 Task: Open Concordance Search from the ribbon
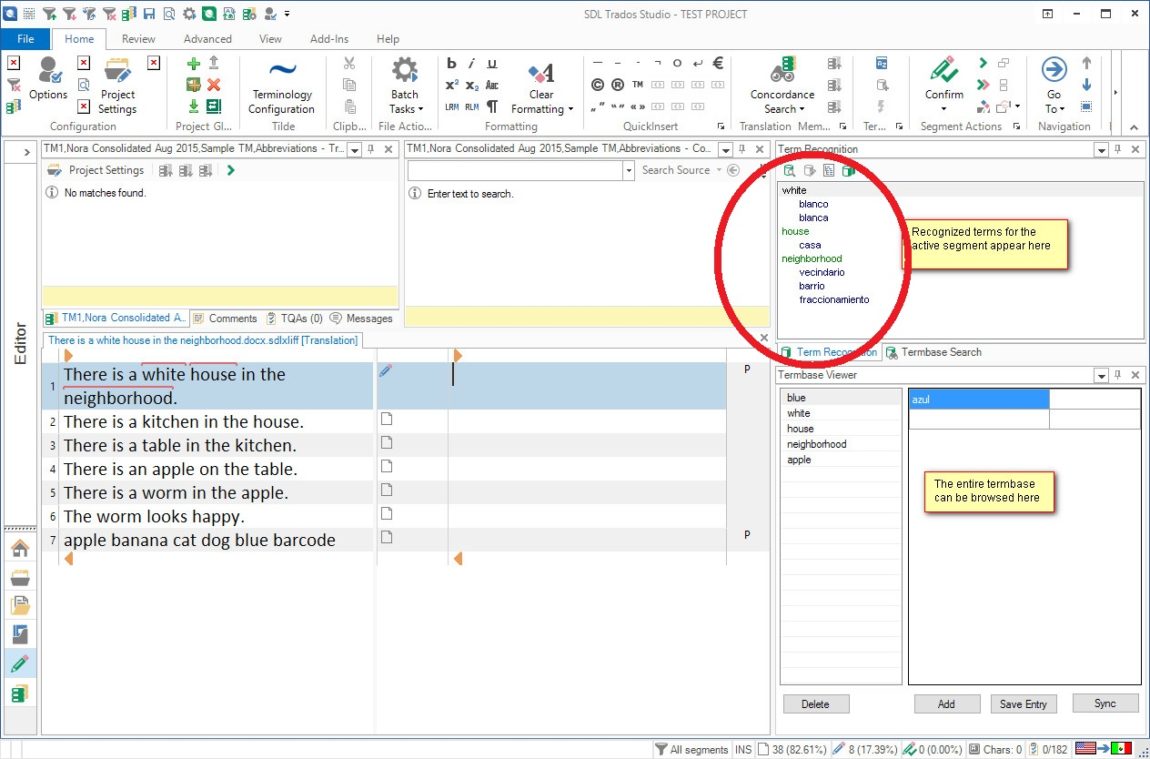tap(782, 87)
